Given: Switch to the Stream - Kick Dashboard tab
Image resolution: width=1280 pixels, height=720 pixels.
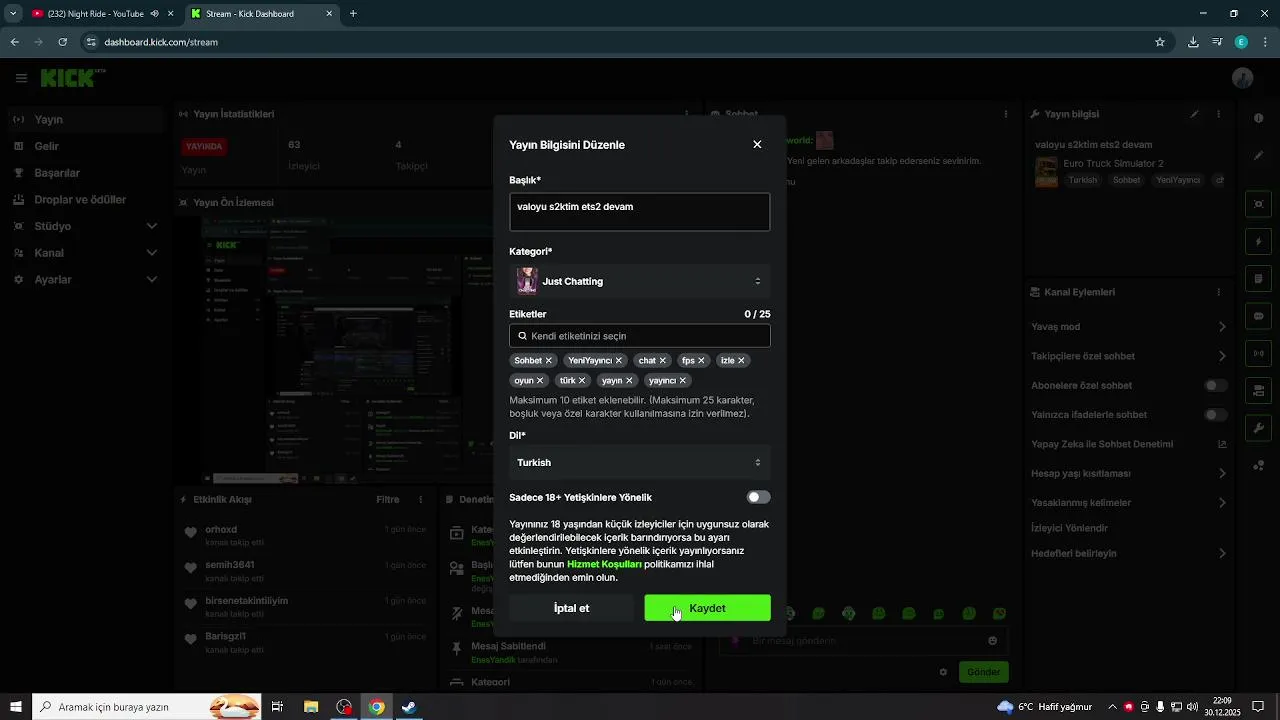Looking at the screenshot, I should pos(260,14).
